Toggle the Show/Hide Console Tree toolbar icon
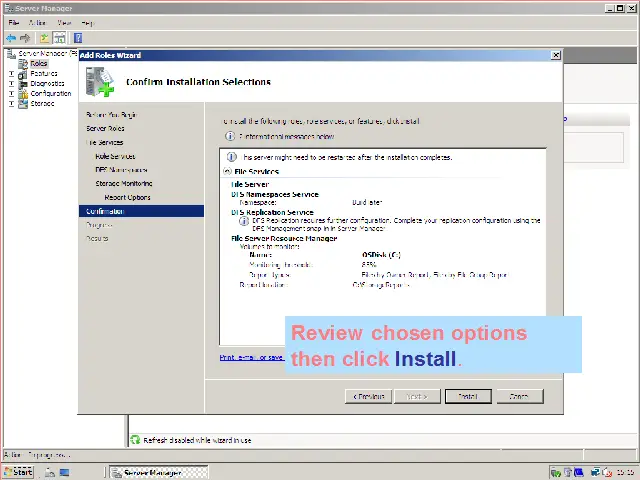640x480 pixels. 60,38
